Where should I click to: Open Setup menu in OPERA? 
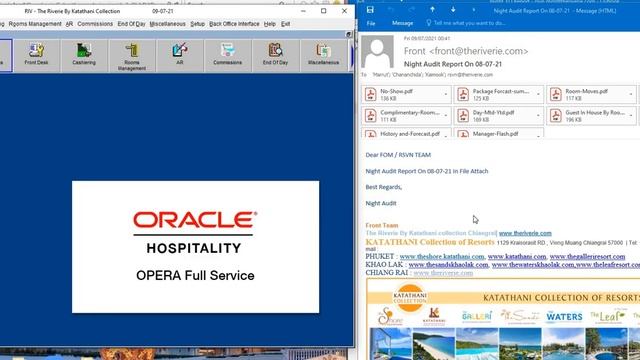tap(198, 24)
